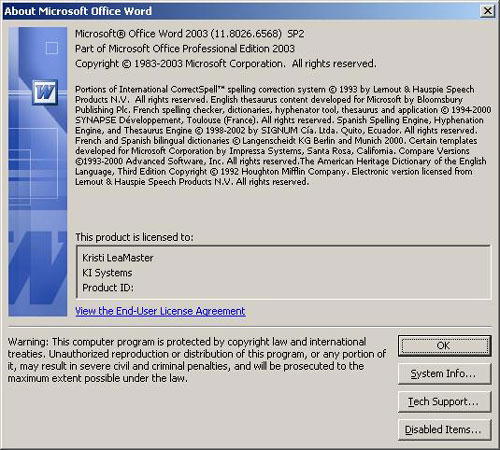Image resolution: width=500 pixels, height=450 pixels.
Task: Click the 'Kristi LeaMaster' licensee name
Action: (x=118, y=258)
